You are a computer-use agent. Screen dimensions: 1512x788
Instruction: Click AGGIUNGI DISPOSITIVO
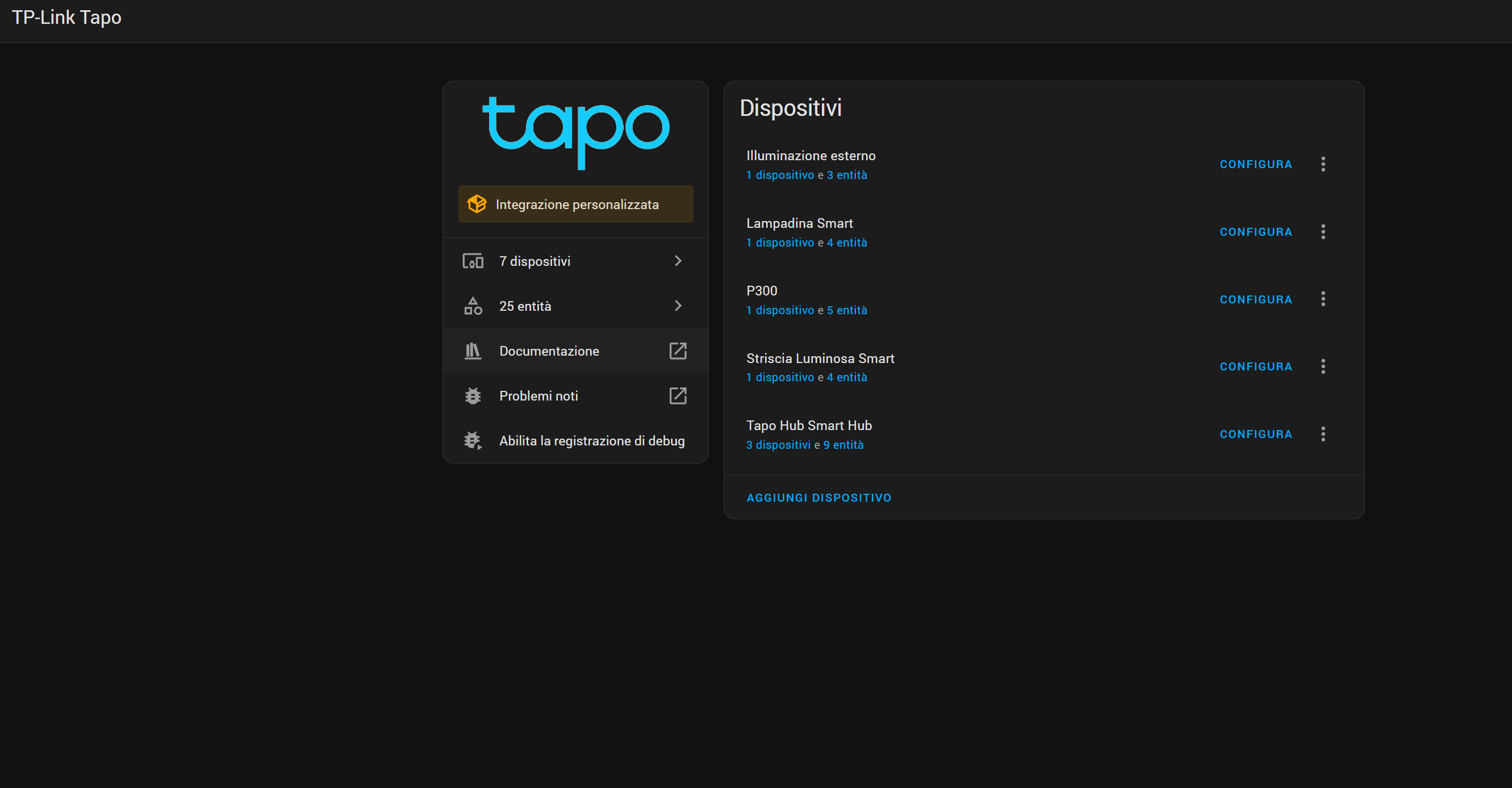[819, 497]
